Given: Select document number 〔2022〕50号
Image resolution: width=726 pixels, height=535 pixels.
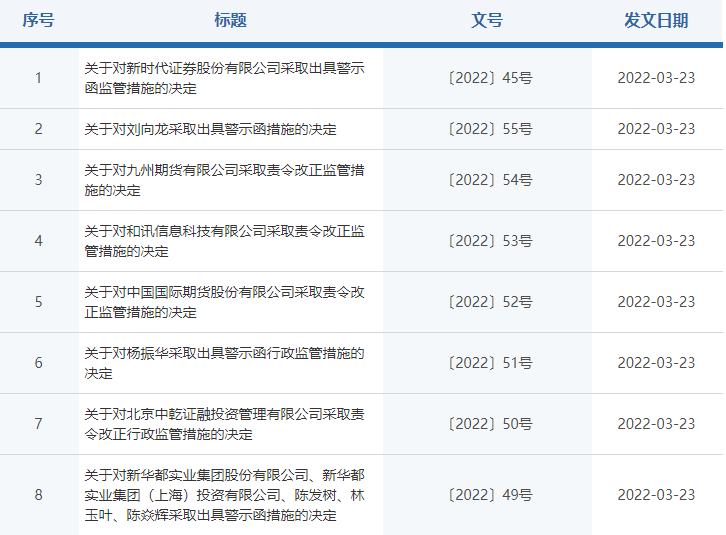Looking at the screenshot, I should click(x=491, y=424).
